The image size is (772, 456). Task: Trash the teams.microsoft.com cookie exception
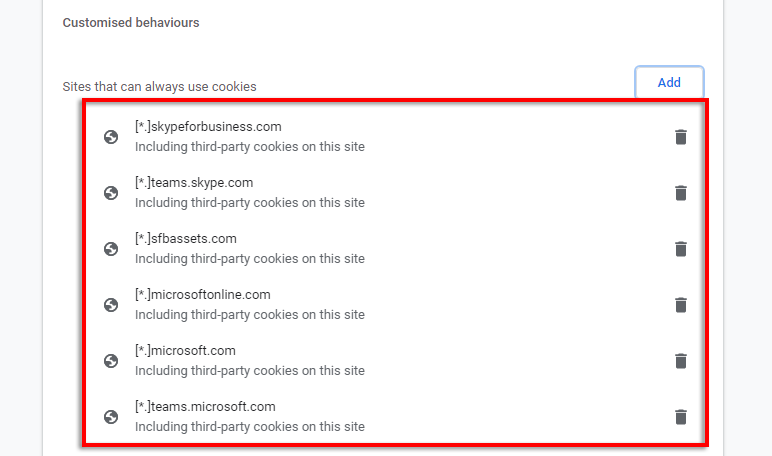(681, 417)
